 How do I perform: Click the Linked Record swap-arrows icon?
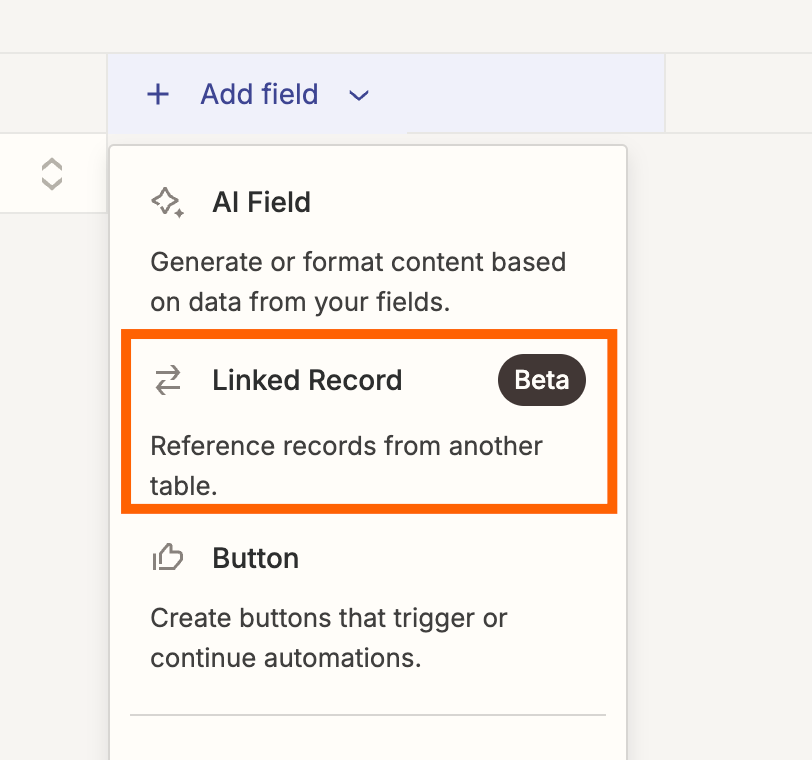click(167, 381)
